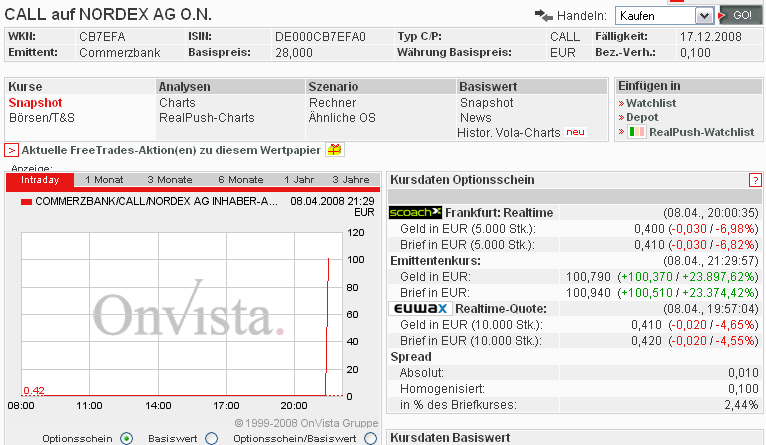766x445 pixels.
Task: Click the EUWAX logo
Action: pyautogui.click(x=420, y=309)
